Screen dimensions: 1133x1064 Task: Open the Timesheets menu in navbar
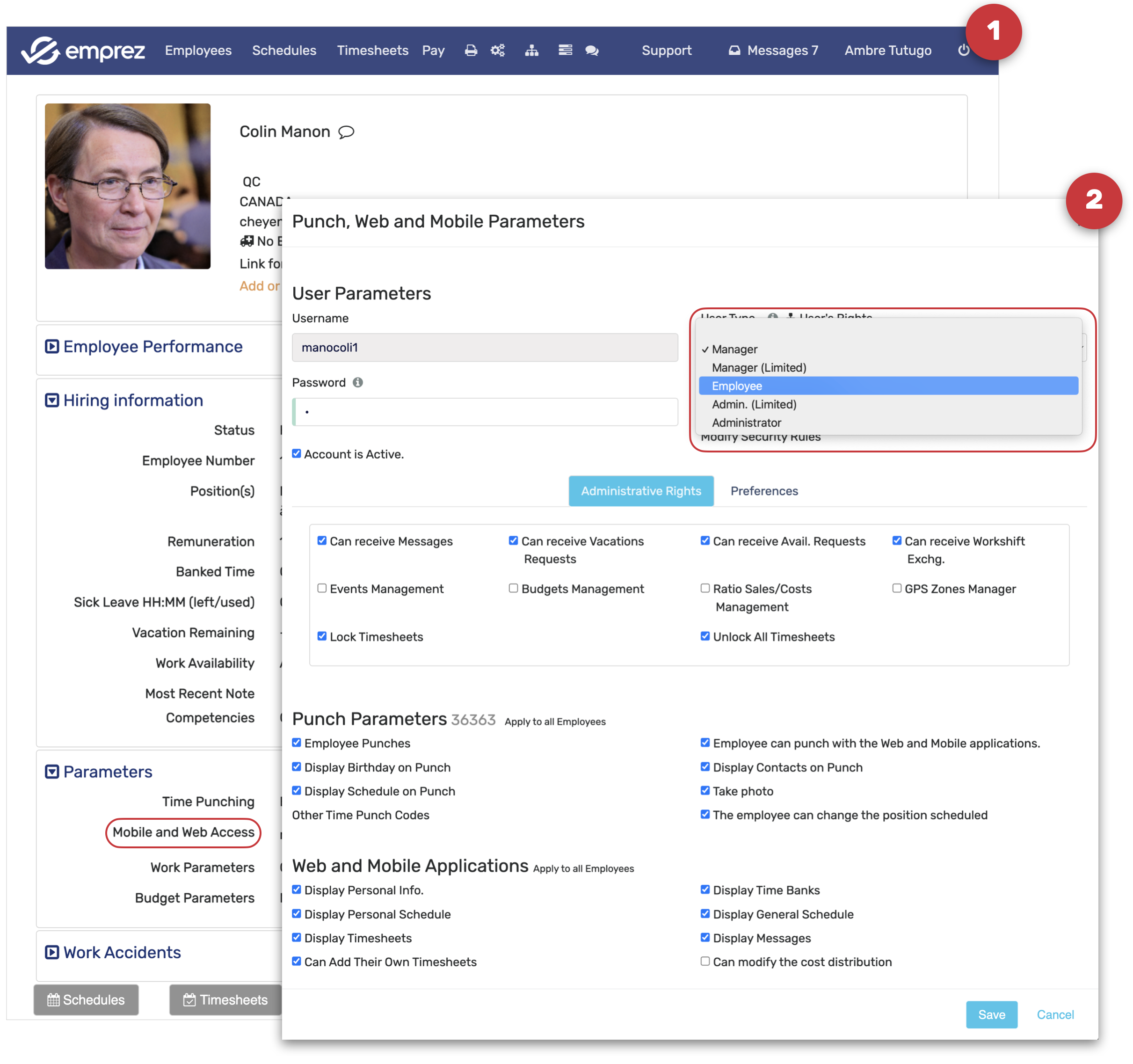[x=372, y=51]
